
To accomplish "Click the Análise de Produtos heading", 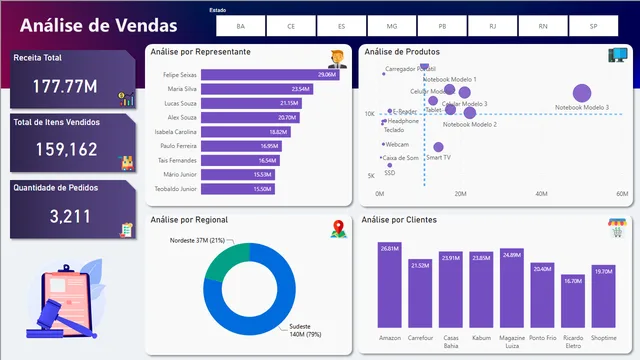I will [402, 52].
